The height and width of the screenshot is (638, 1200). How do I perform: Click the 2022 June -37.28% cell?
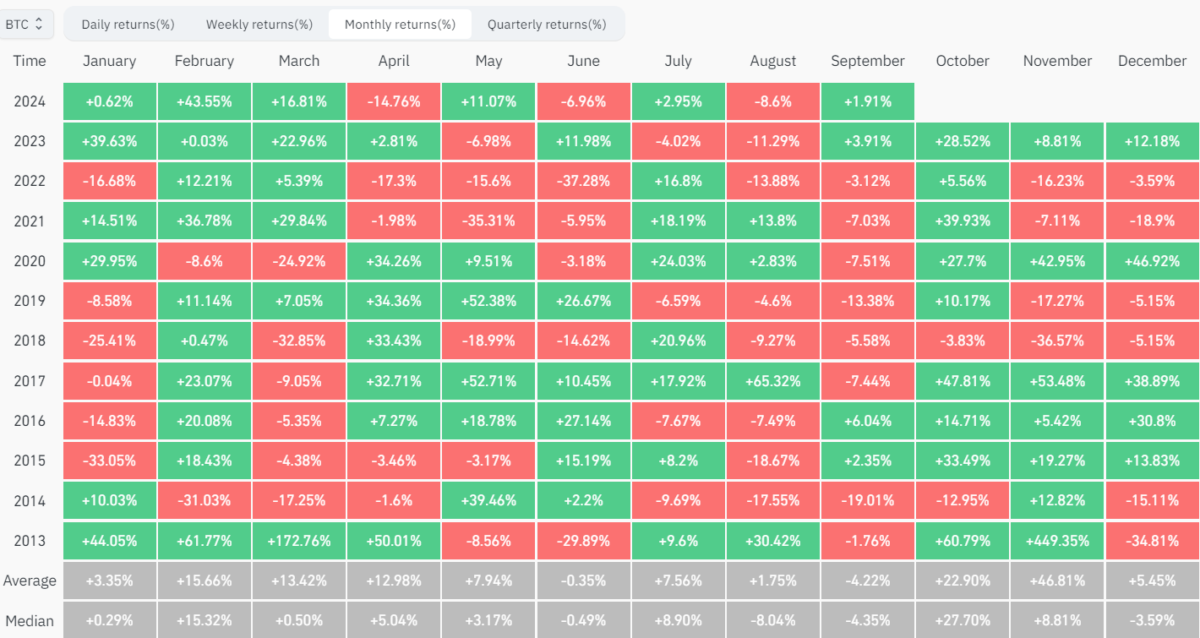tap(583, 181)
